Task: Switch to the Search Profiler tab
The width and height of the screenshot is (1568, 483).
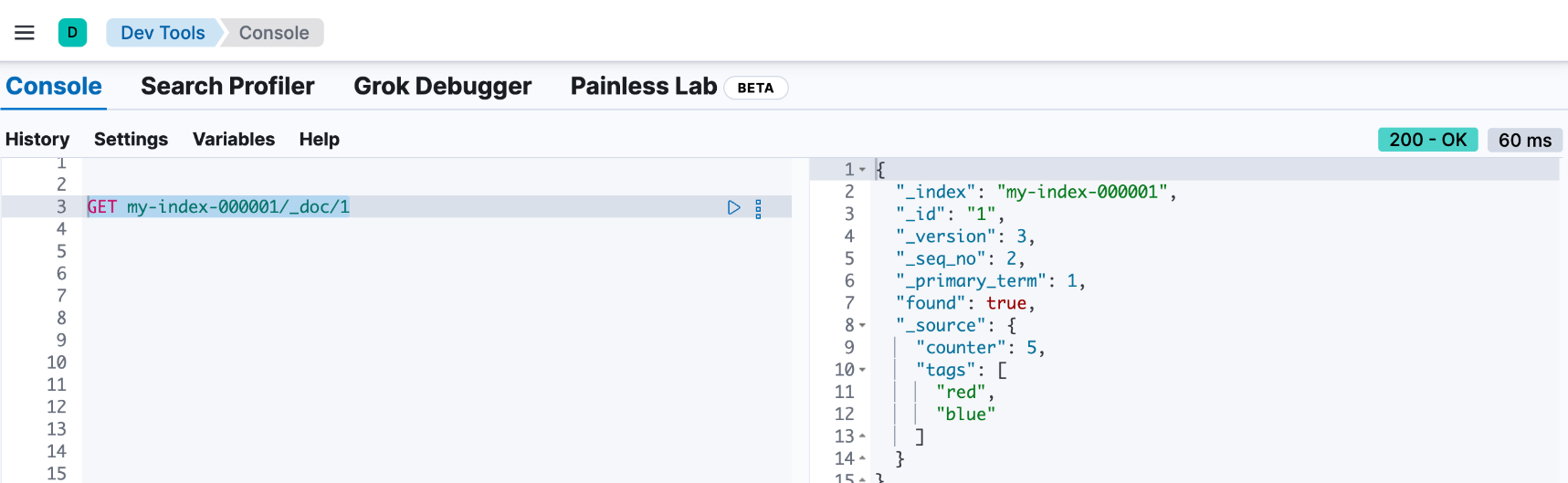Action: pyautogui.click(x=227, y=86)
